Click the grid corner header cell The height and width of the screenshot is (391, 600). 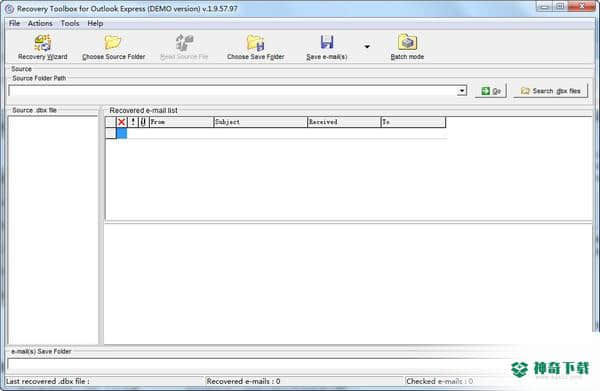(x=111, y=122)
